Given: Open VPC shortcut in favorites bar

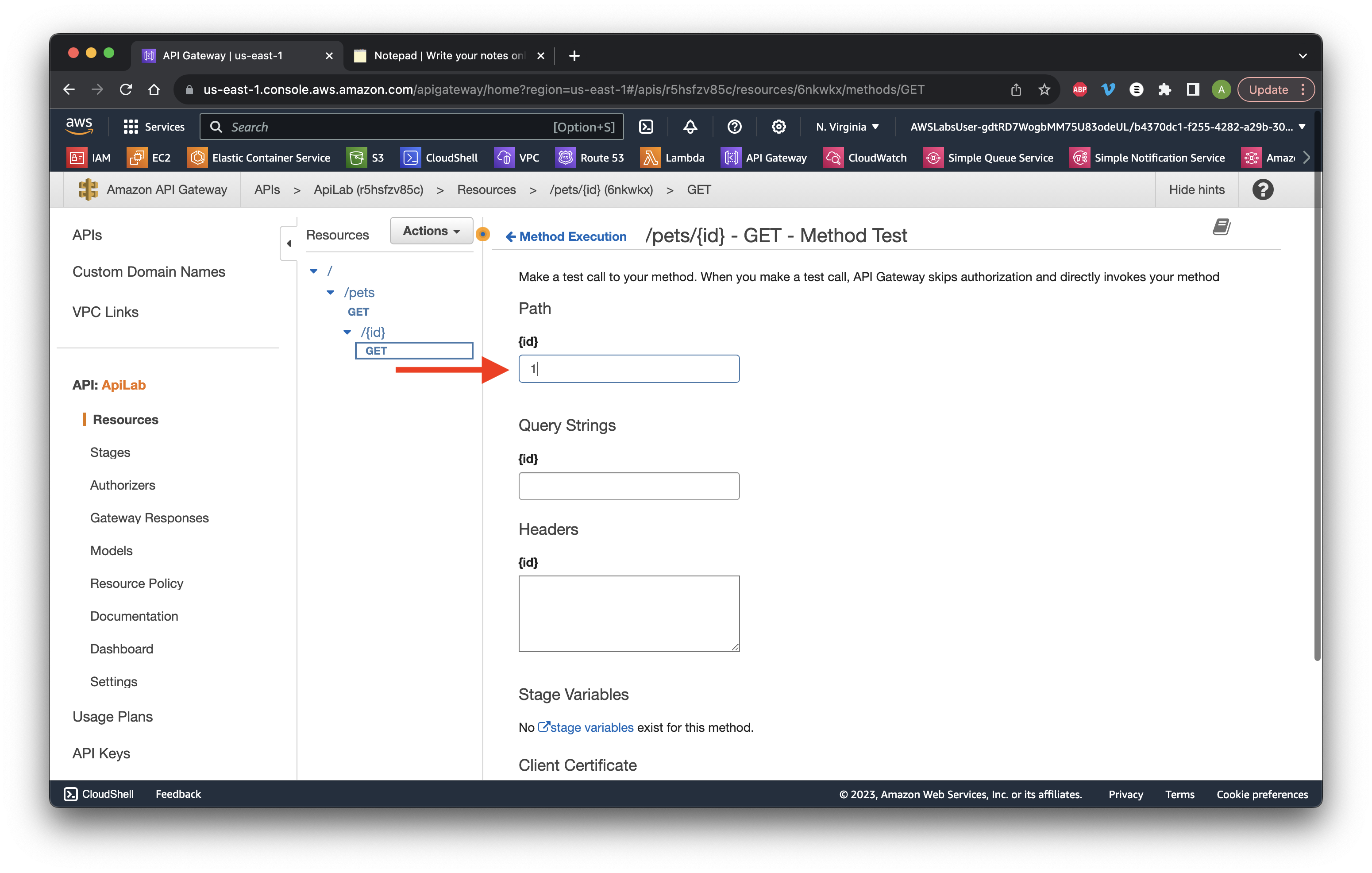Looking at the screenshot, I should [x=517, y=158].
